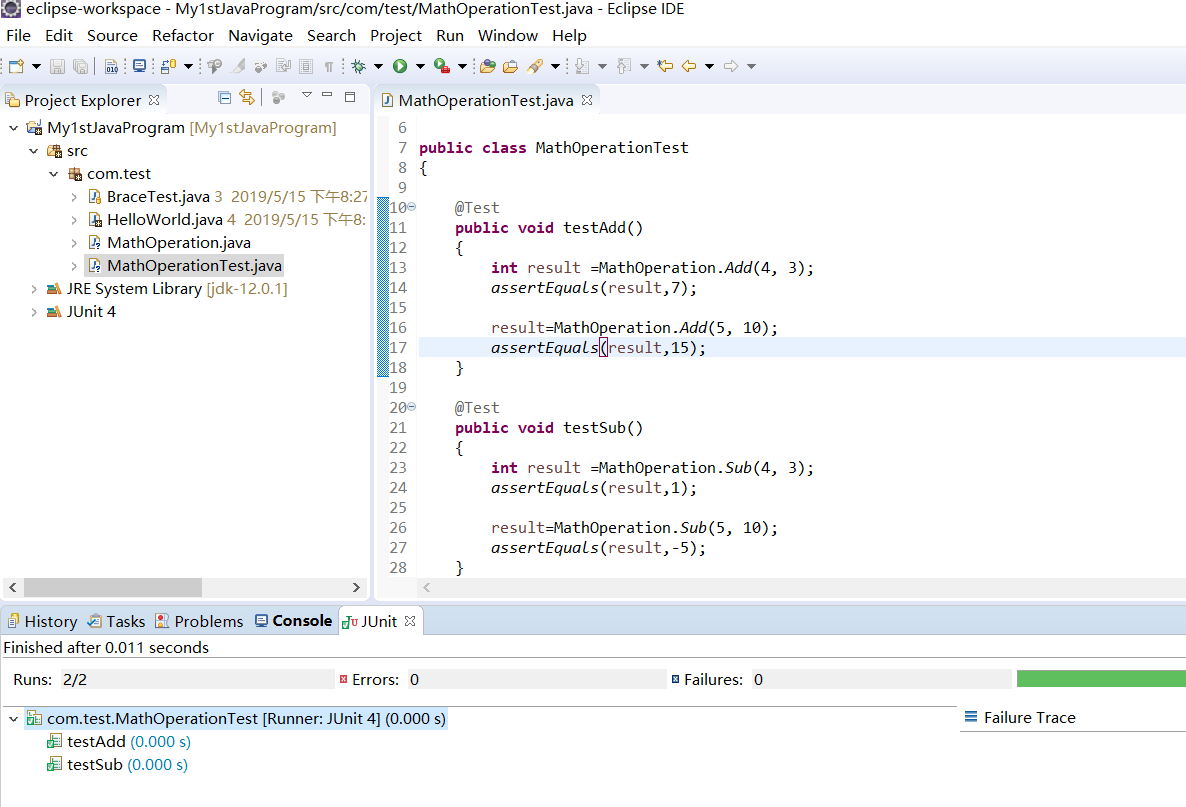Click the Coverage run icon
1186x807 pixels.
[442, 67]
